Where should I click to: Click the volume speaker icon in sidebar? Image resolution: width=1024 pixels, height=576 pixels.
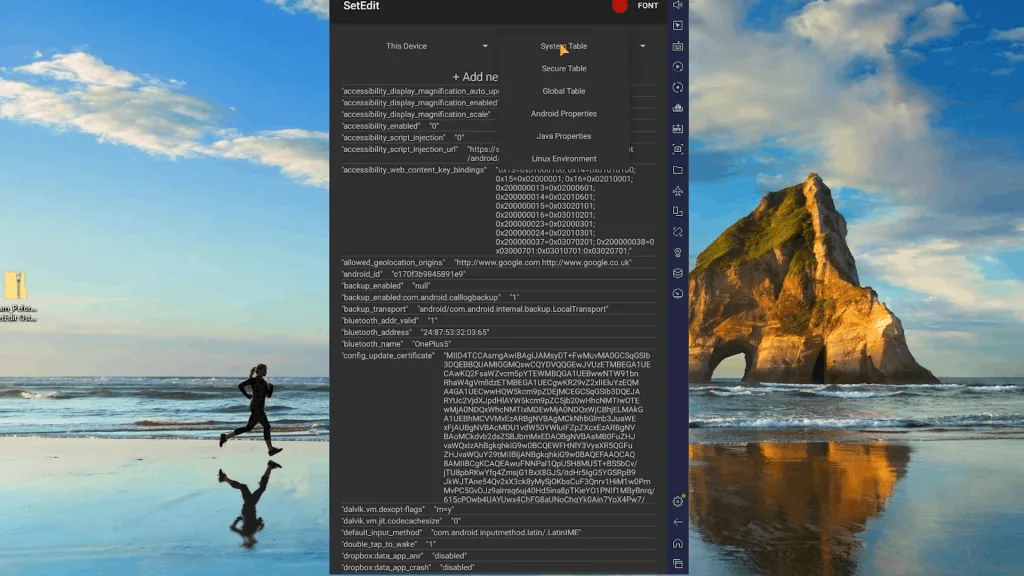678,5
